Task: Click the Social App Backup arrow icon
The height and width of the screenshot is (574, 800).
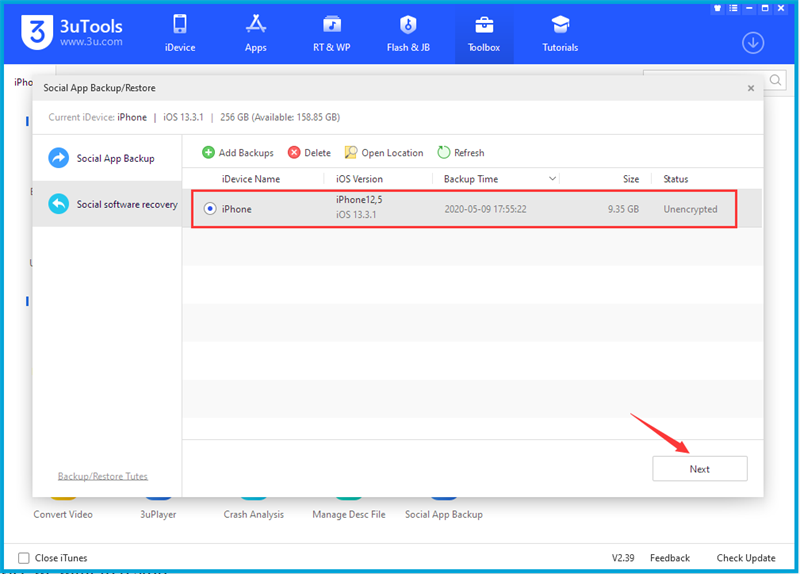Action: coord(59,158)
